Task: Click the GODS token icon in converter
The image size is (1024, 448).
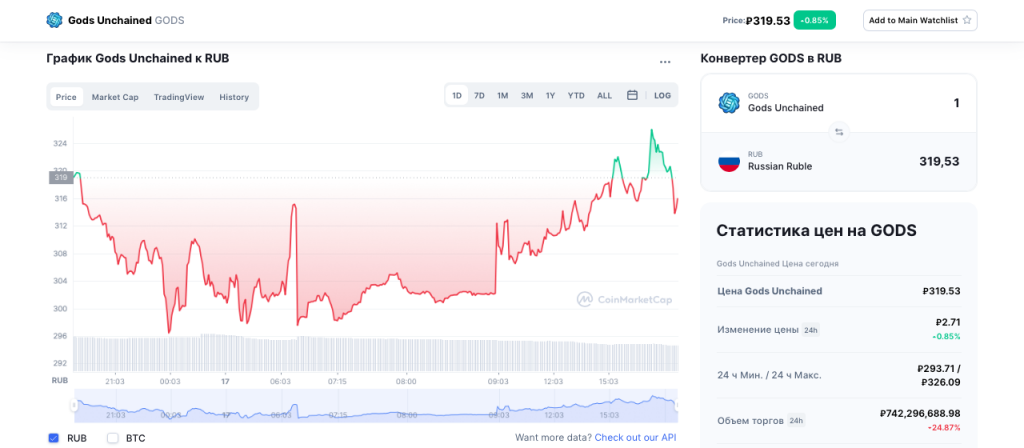Action: (729, 102)
